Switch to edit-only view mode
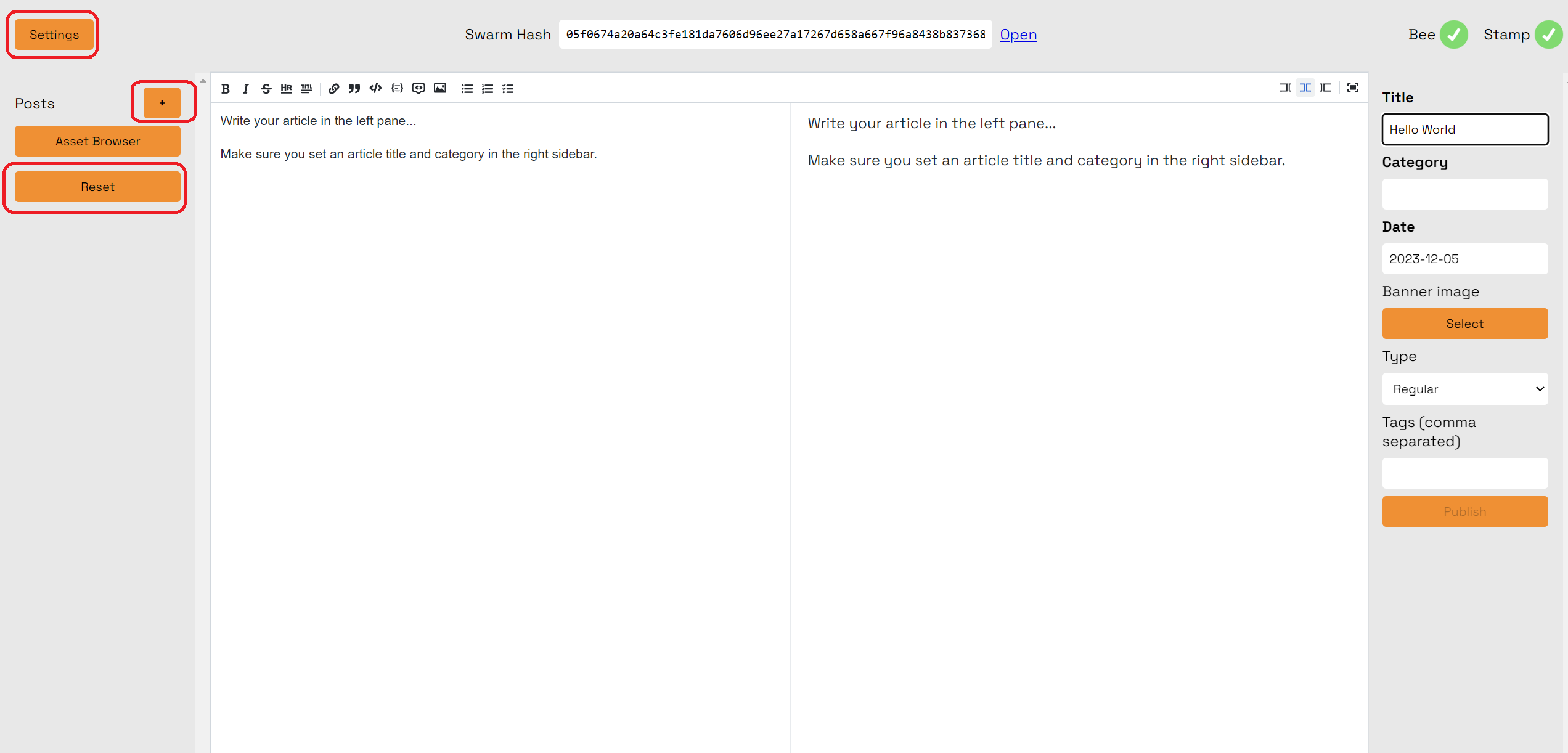This screenshot has width=1568, height=753. coord(1284,88)
